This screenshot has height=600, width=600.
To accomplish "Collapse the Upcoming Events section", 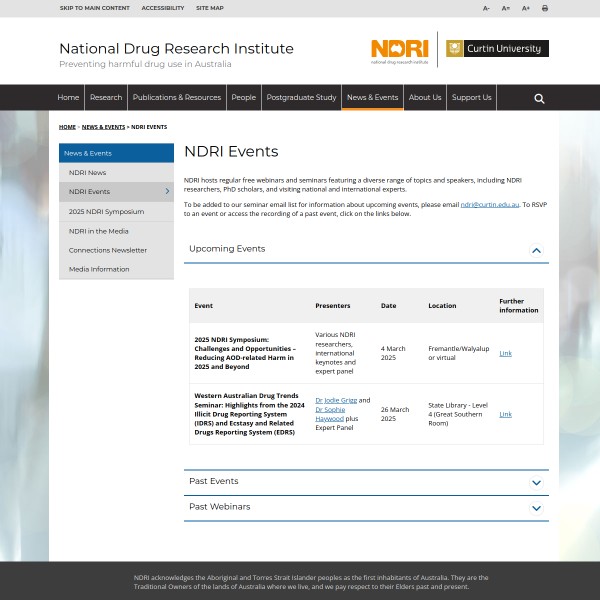I will pos(536,250).
